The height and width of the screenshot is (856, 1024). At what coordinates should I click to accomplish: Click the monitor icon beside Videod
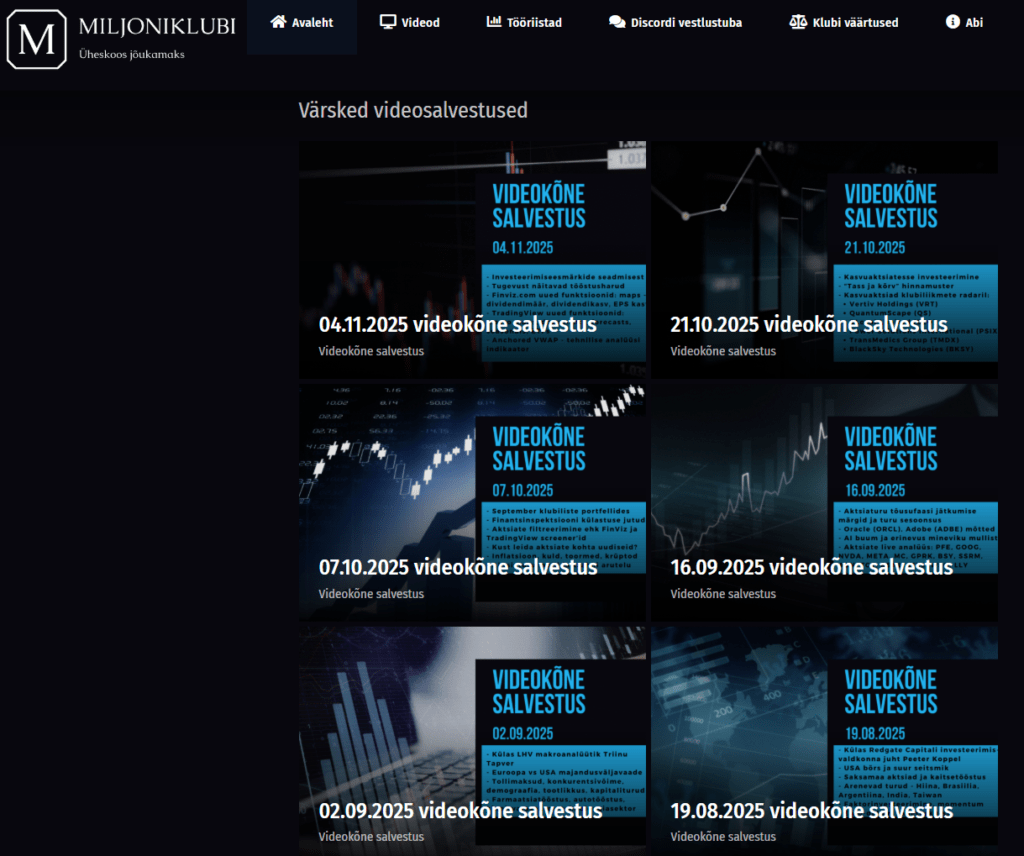click(388, 22)
